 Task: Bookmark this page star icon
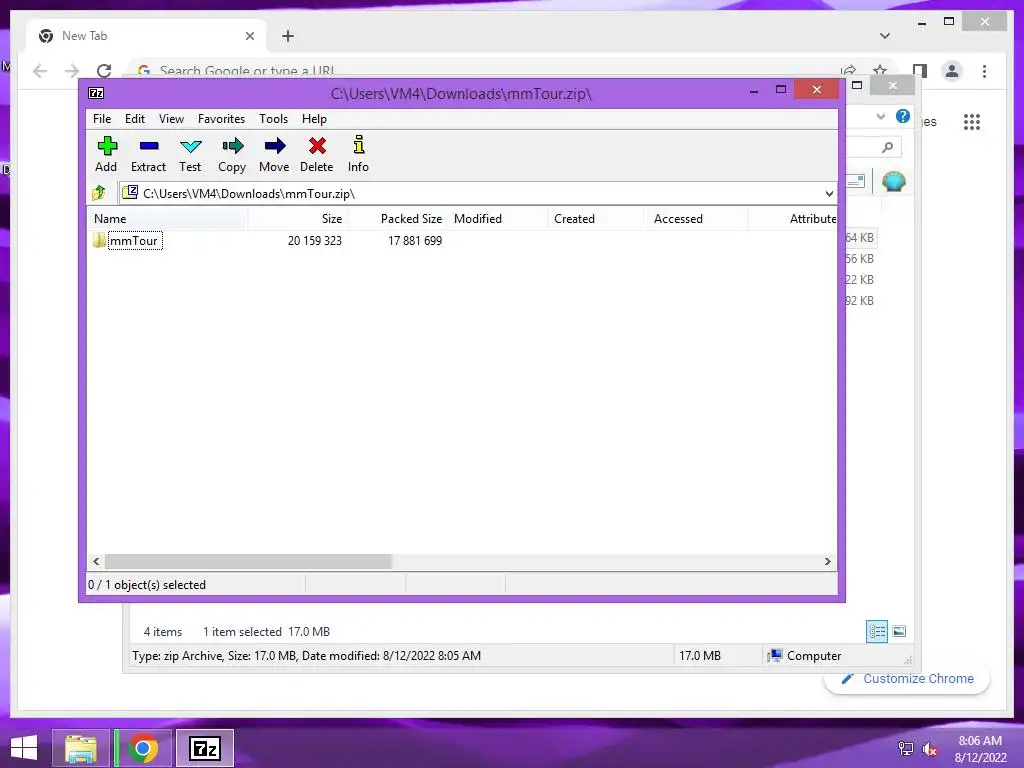pos(880,71)
